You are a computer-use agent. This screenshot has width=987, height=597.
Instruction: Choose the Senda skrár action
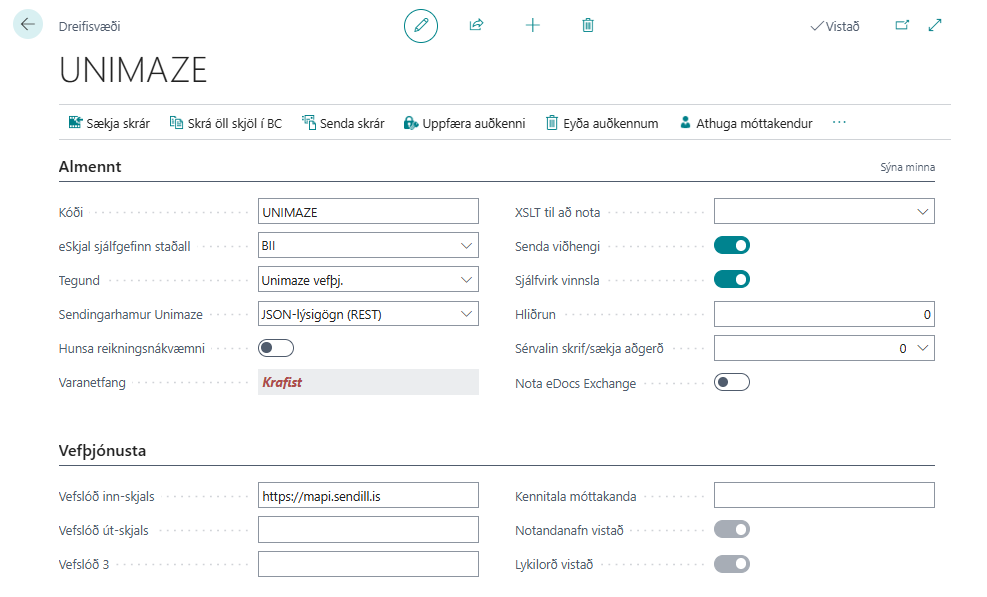pyautogui.click(x=343, y=123)
